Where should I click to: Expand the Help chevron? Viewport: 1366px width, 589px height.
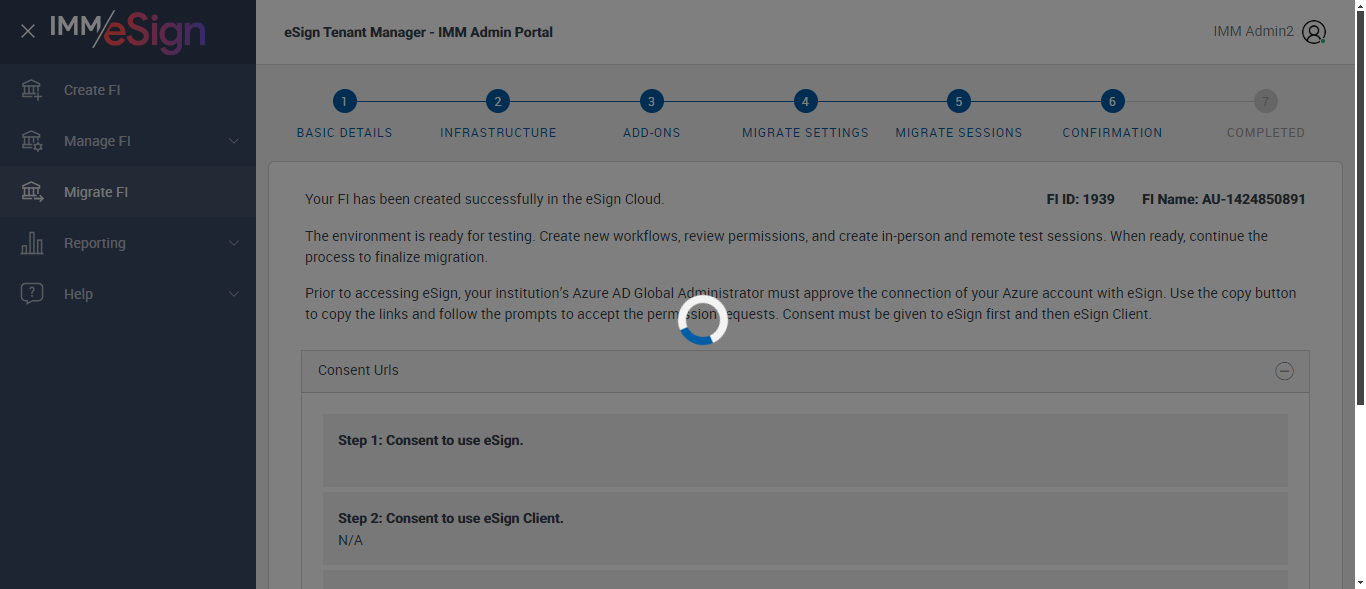point(234,294)
